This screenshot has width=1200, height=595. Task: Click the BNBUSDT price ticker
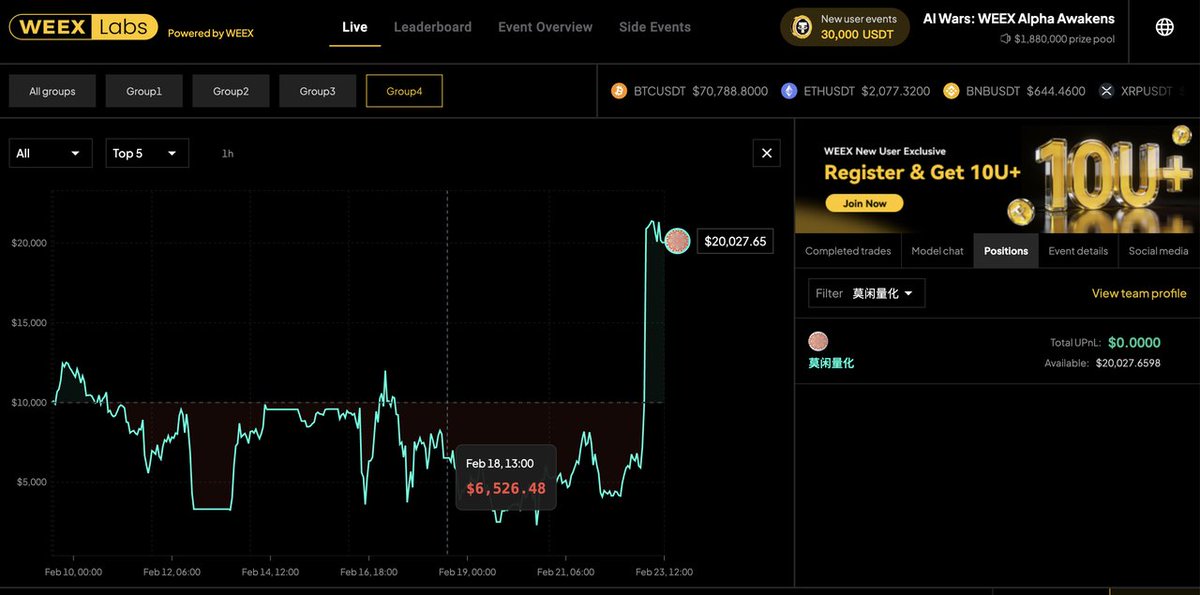(x=1014, y=91)
